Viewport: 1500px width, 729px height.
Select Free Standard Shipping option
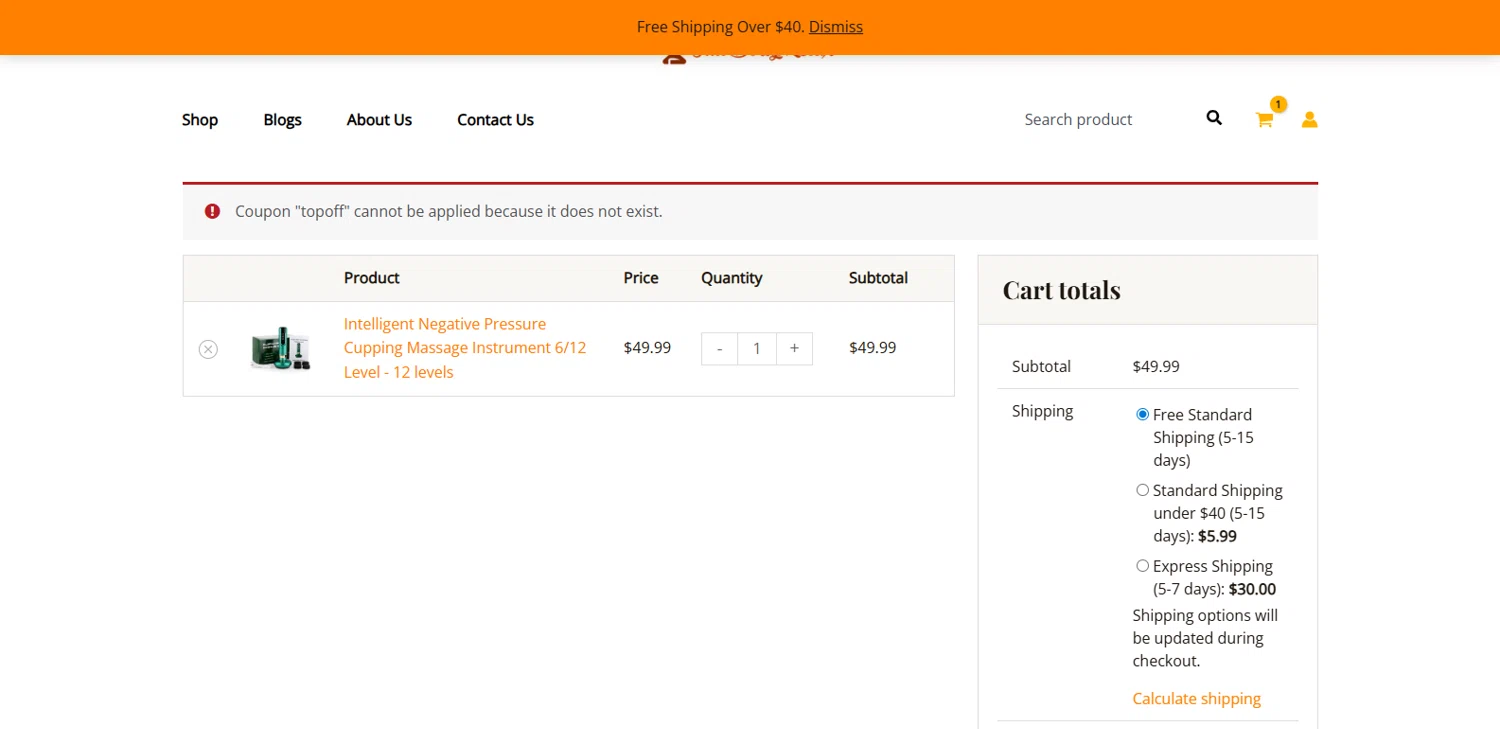tap(1142, 414)
